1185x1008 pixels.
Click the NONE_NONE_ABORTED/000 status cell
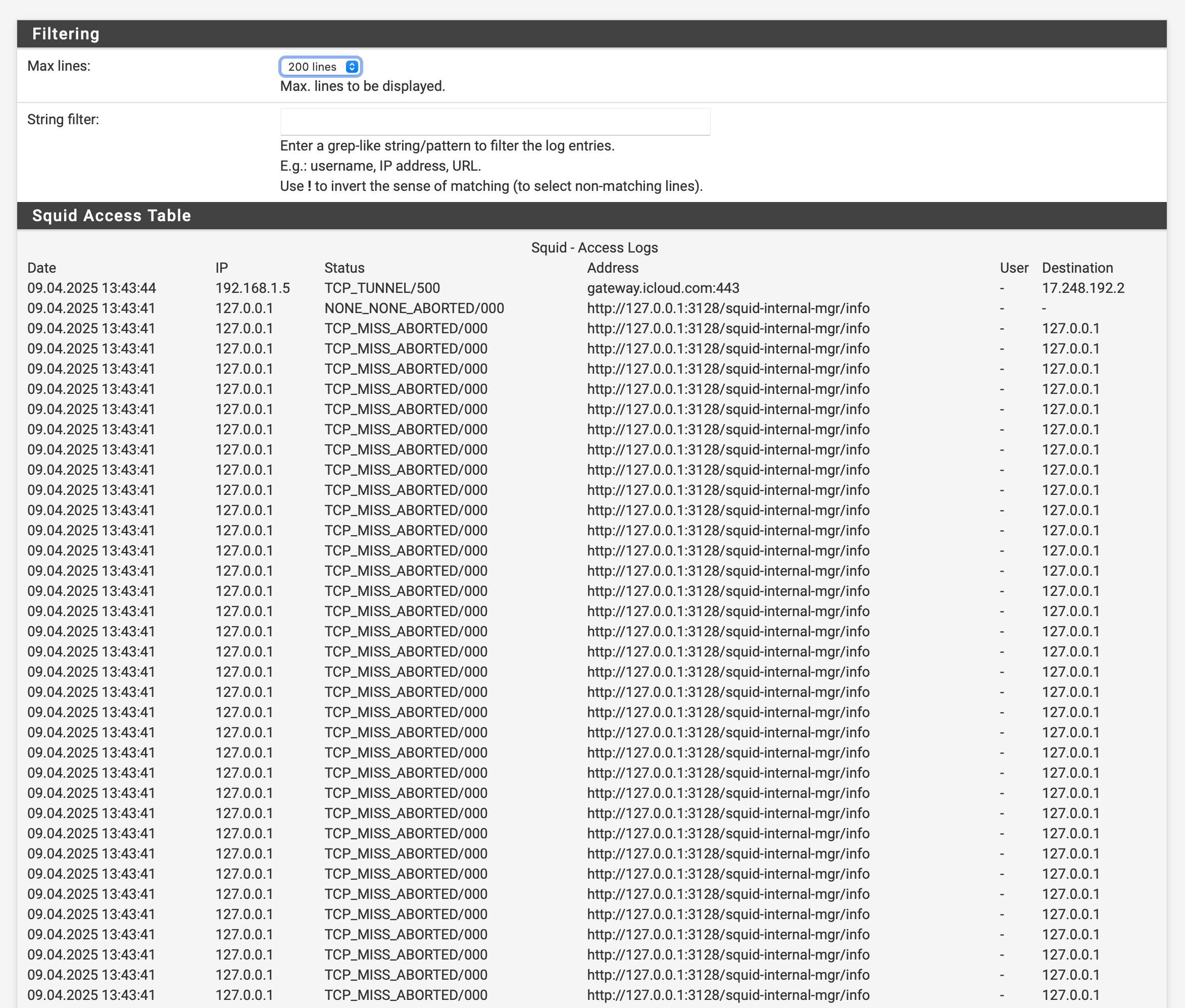coord(414,309)
